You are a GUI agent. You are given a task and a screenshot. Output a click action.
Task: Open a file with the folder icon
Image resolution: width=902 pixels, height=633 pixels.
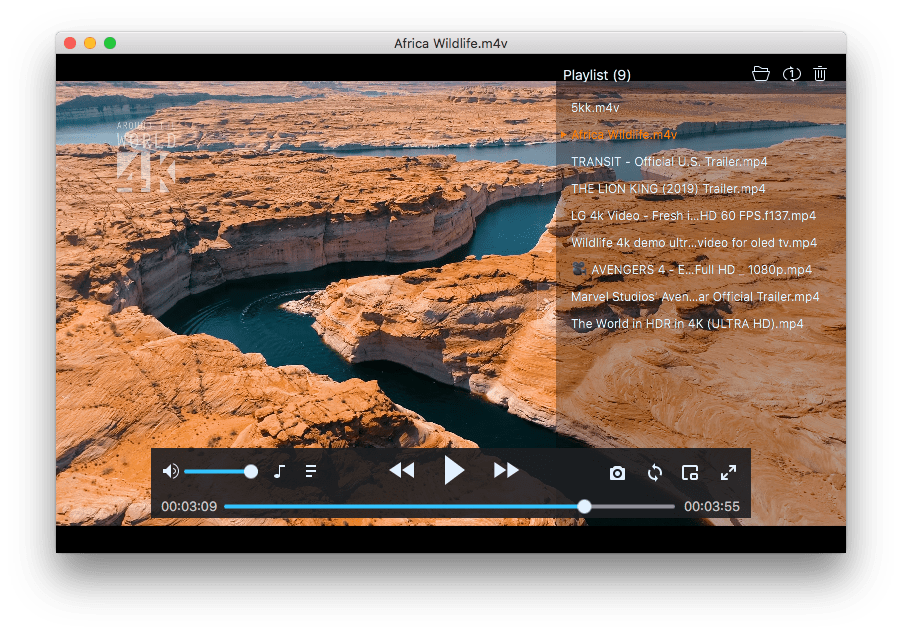coord(761,73)
